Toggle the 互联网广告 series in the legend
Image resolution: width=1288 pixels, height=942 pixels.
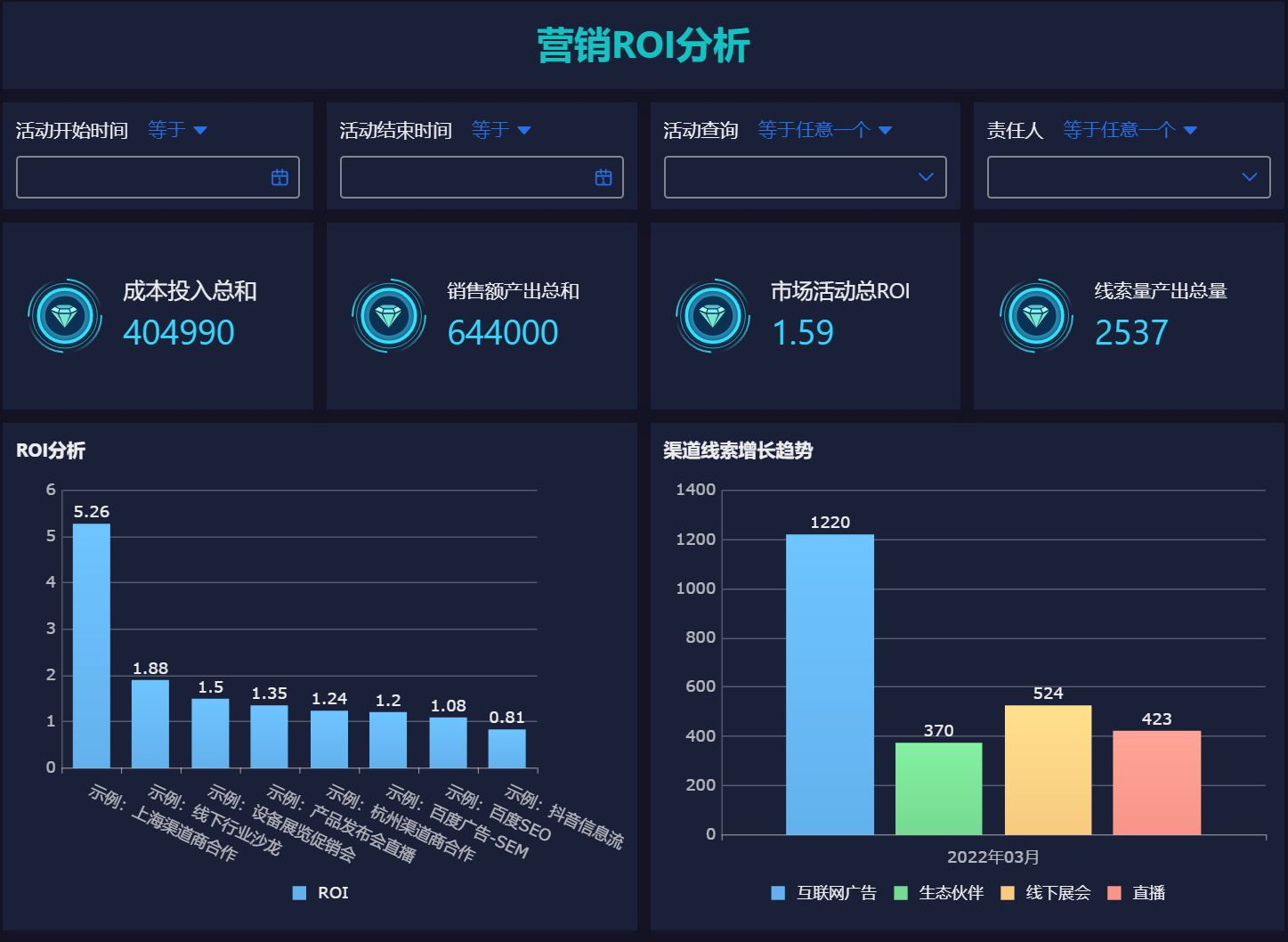[776, 892]
